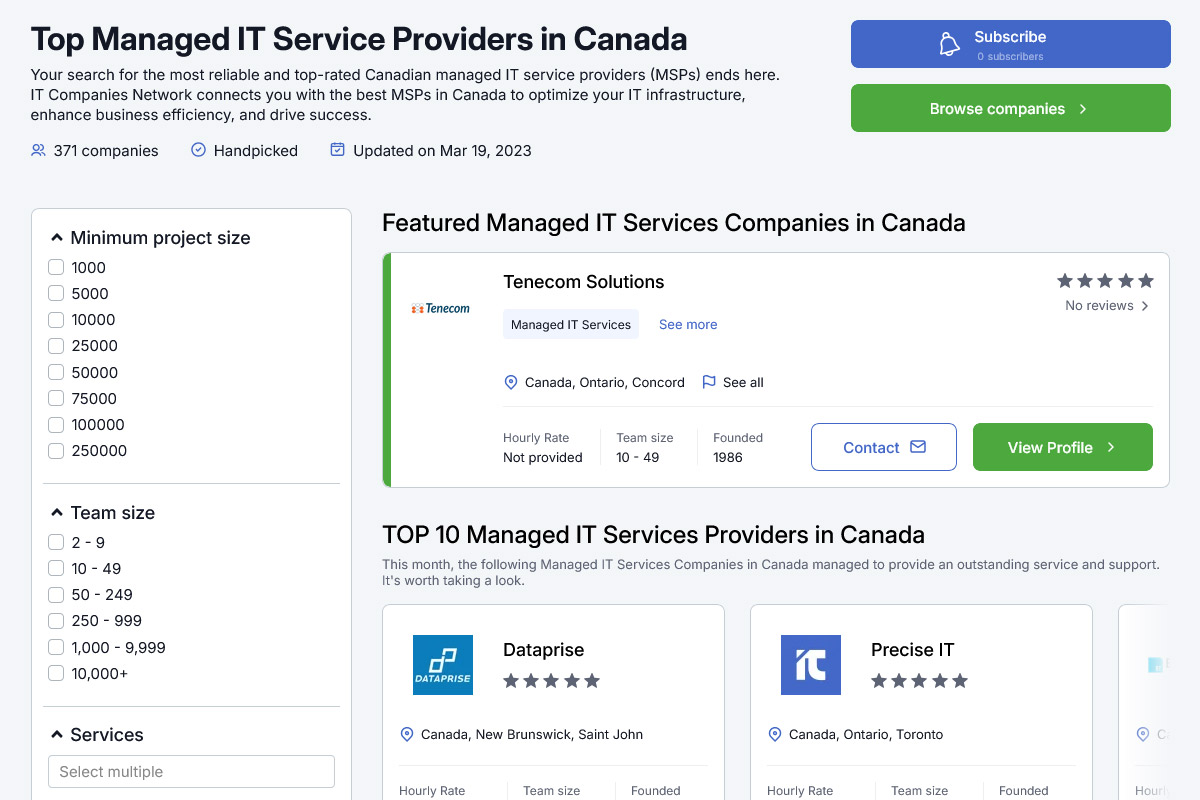Click the Contact button for Tenecom
The width and height of the screenshot is (1200, 800).
(x=884, y=447)
